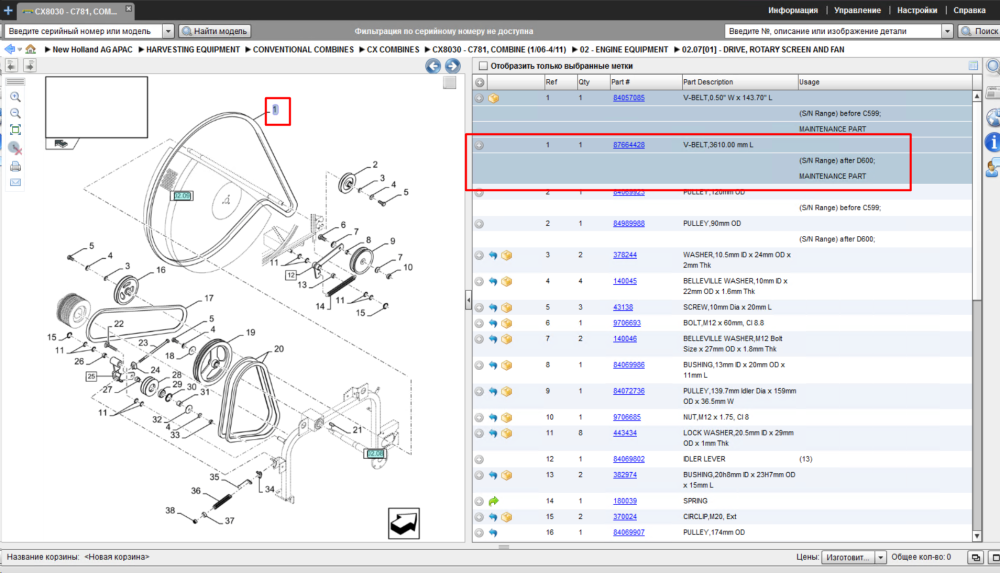This screenshot has height=573, width=1000.
Task: Click parts list vertical scrollbar up arrow
Action: point(976,96)
